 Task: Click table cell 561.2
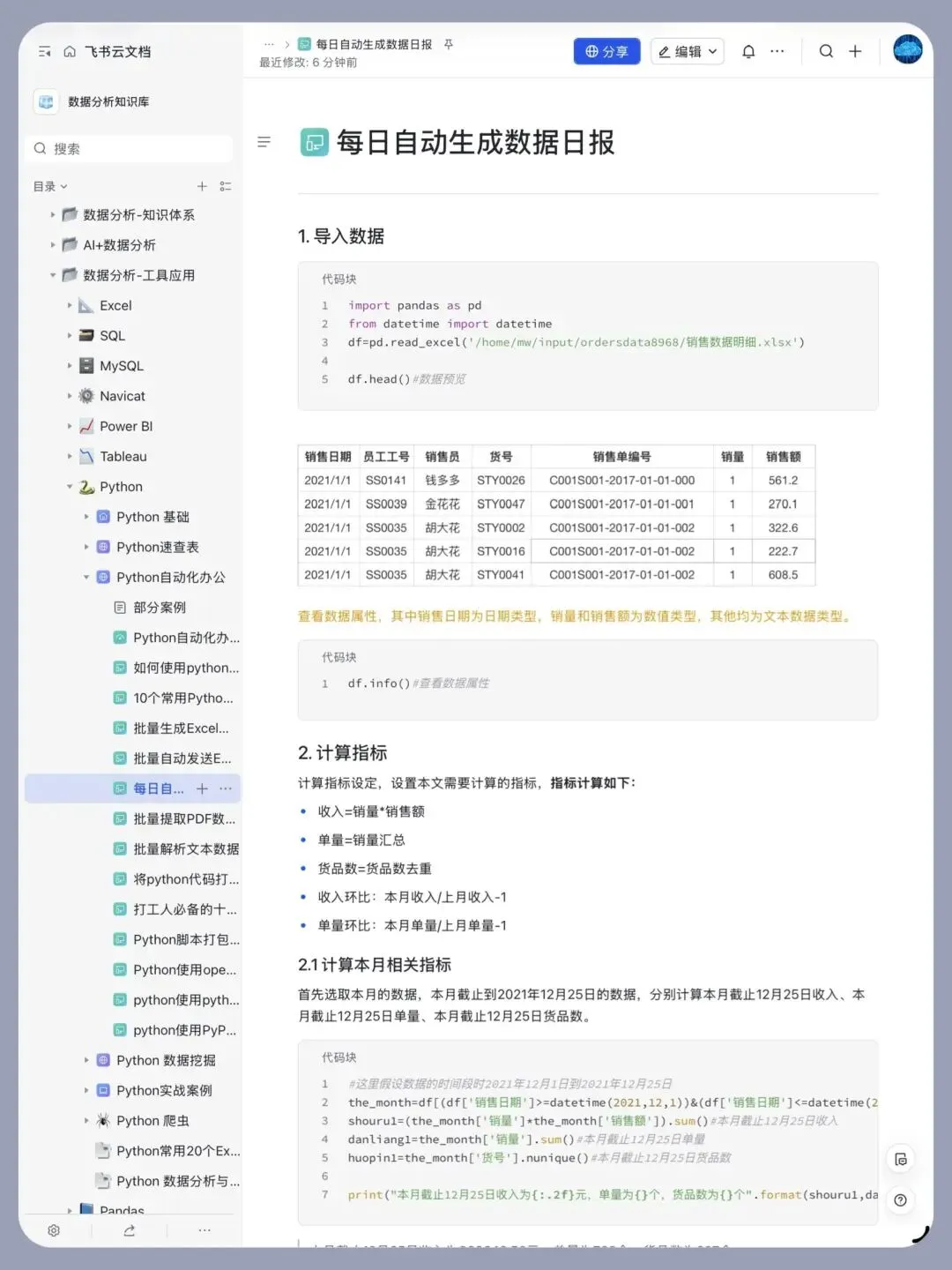click(x=783, y=481)
